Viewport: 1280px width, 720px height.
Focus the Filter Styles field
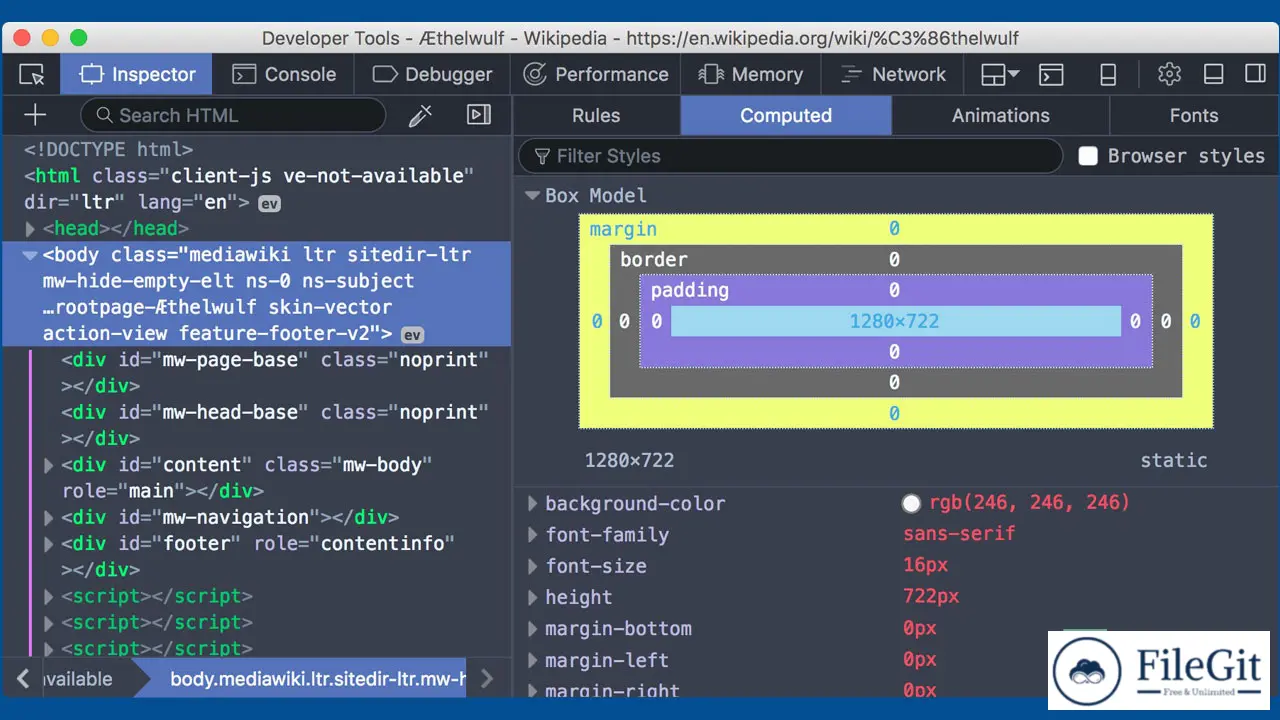[790, 156]
